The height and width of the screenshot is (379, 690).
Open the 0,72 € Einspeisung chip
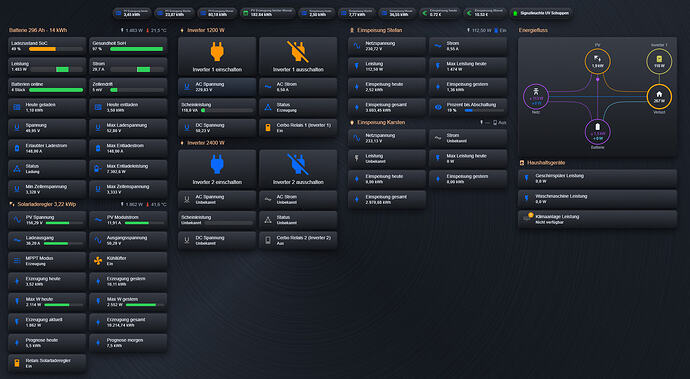(439, 13)
